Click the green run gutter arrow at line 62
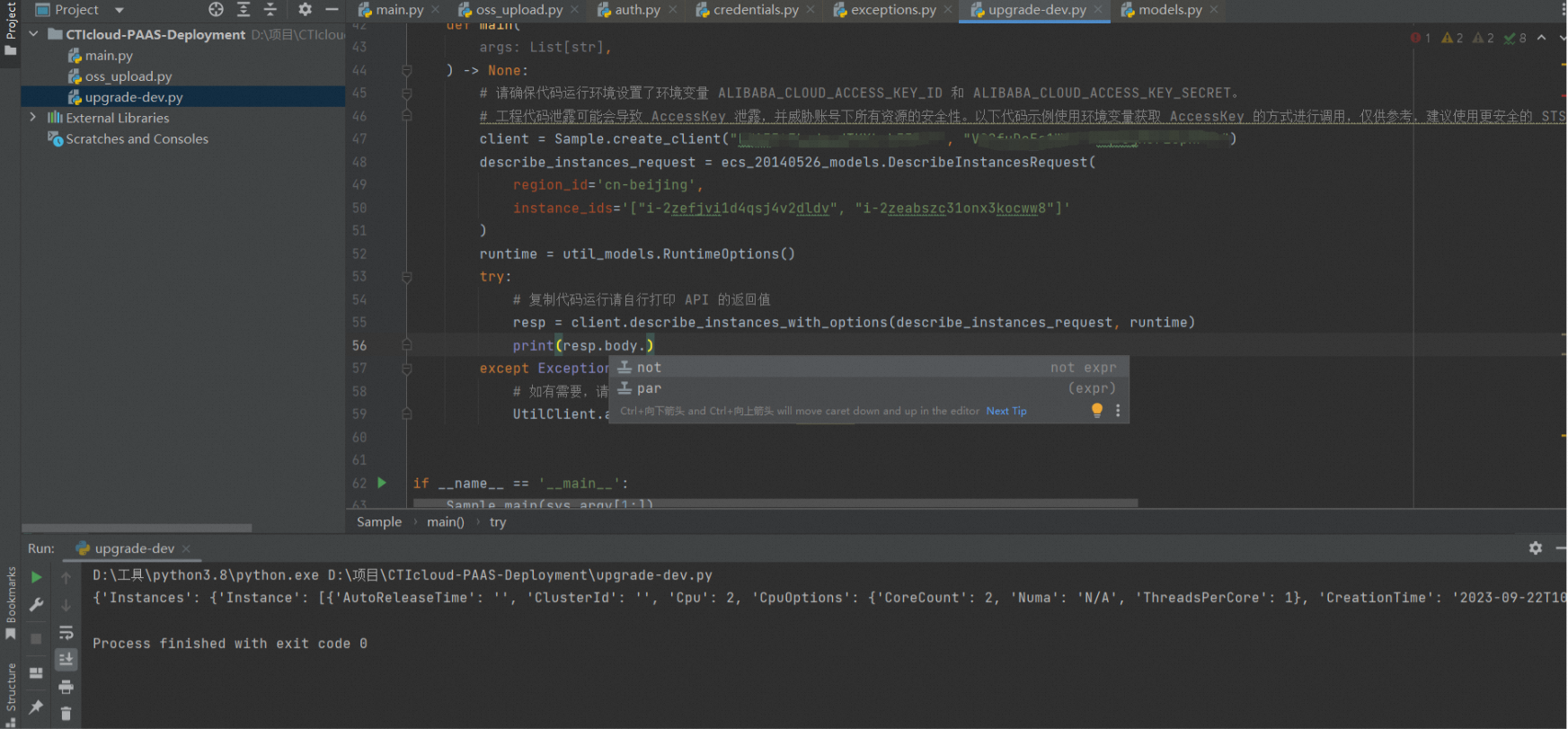This screenshot has width=1568, height=729. pyautogui.click(x=382, y=483)
